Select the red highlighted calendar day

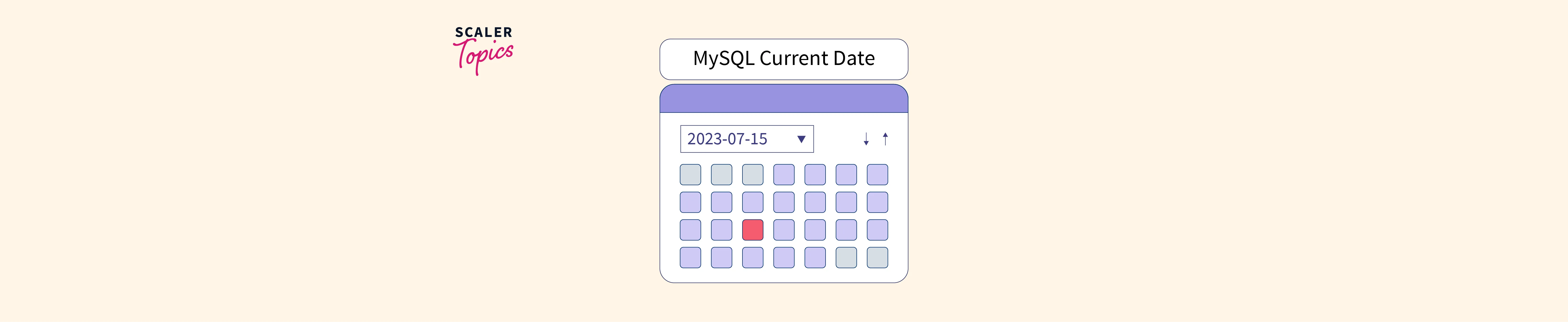point(752,230)
